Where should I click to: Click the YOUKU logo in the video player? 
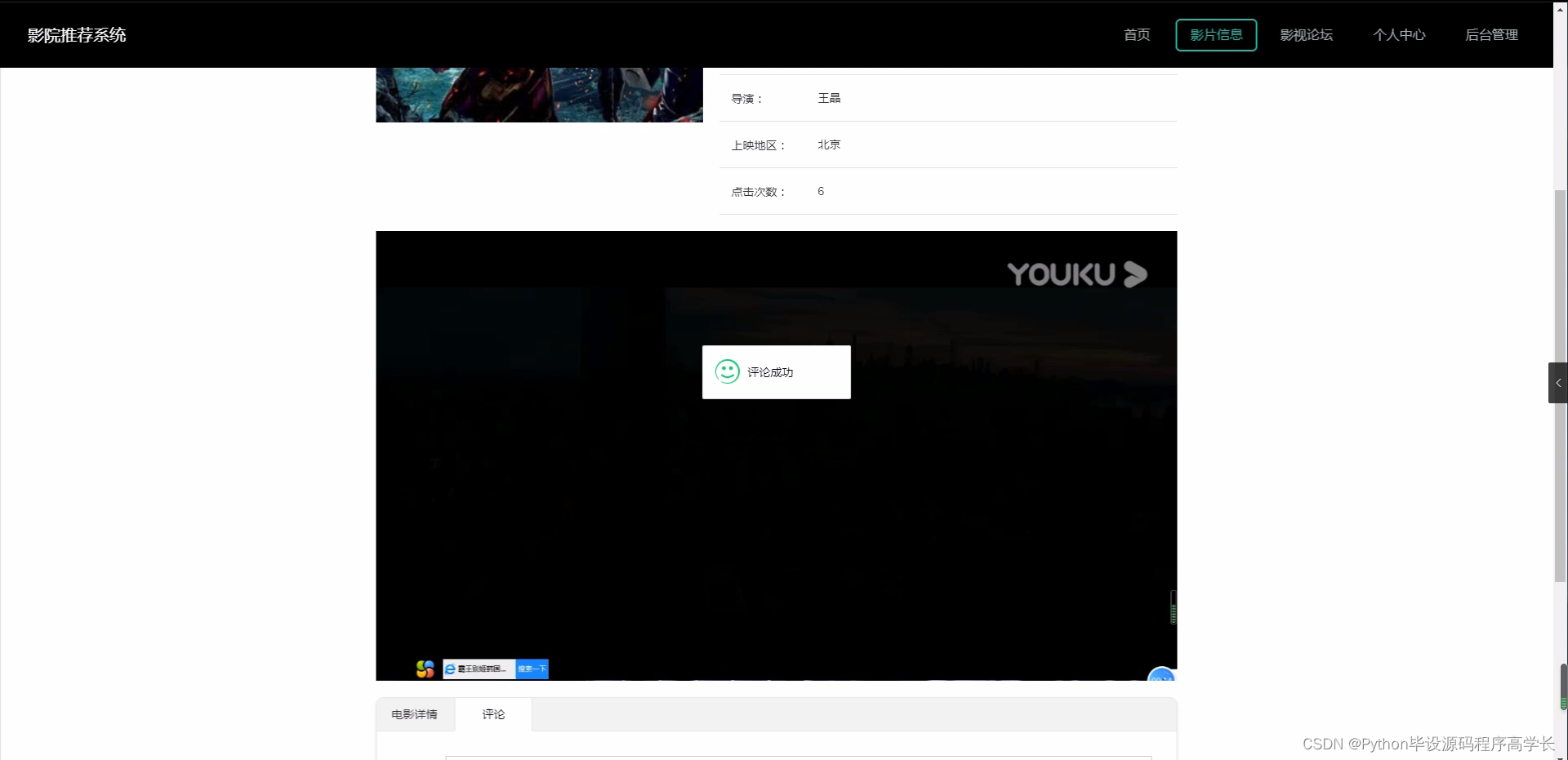coord(1076,274)
